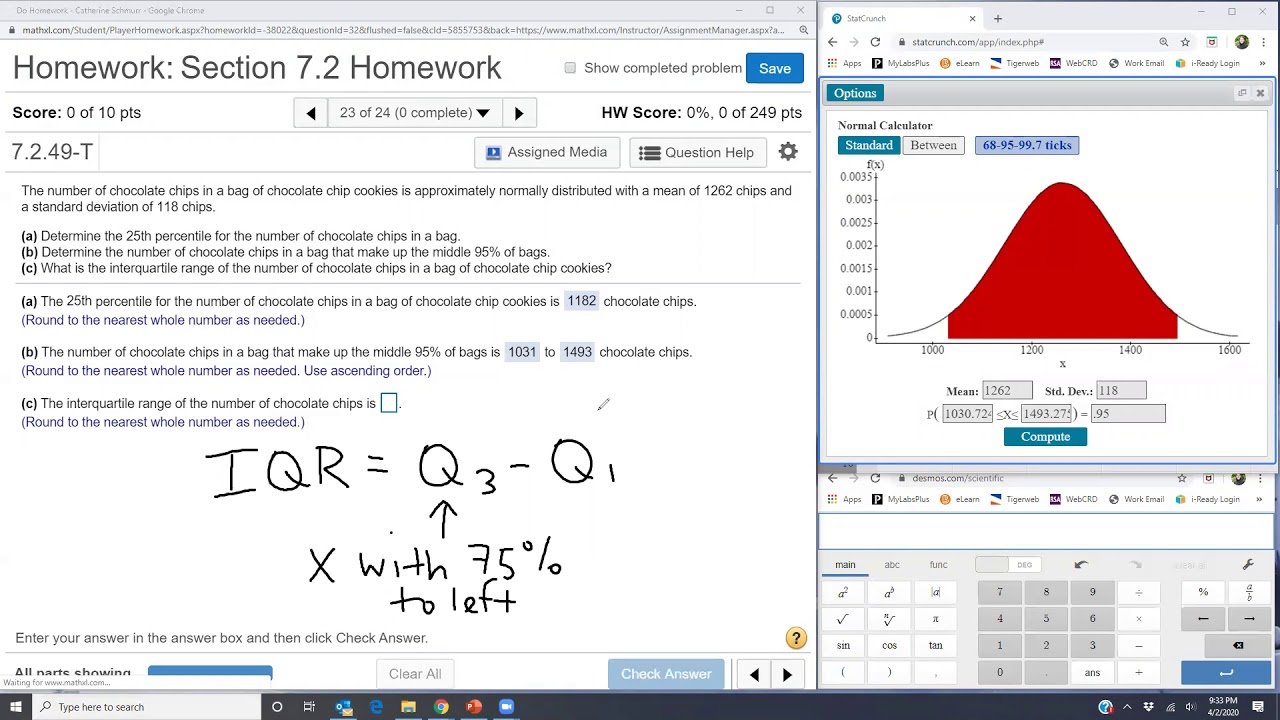Click the Desmos blue enter key
1280x720 pixels.
(x=1226, y=673)
